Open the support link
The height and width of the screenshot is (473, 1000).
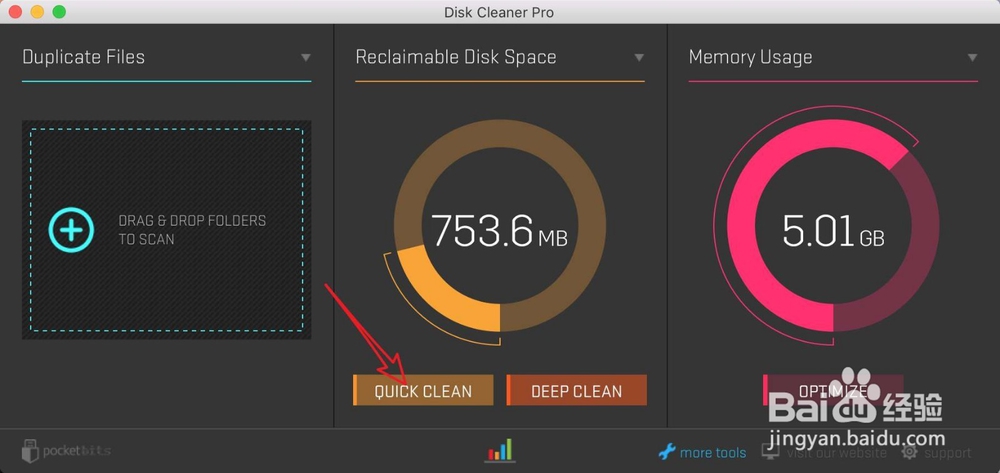point(946,453)
